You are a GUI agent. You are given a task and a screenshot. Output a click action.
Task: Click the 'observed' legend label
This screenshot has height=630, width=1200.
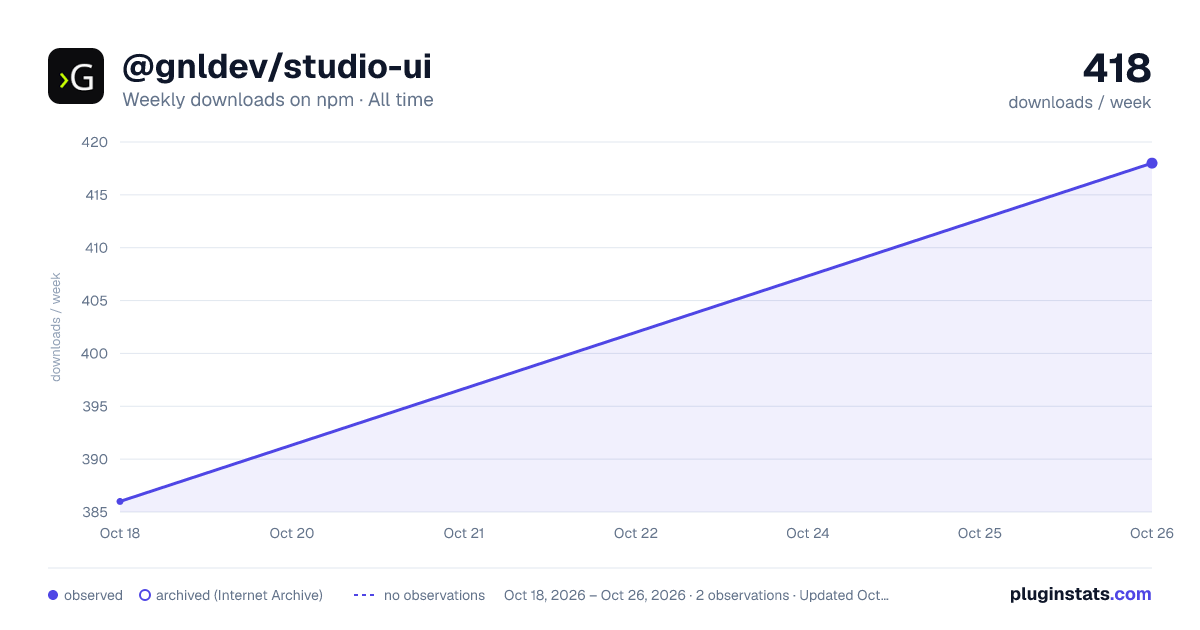[93, 595]
